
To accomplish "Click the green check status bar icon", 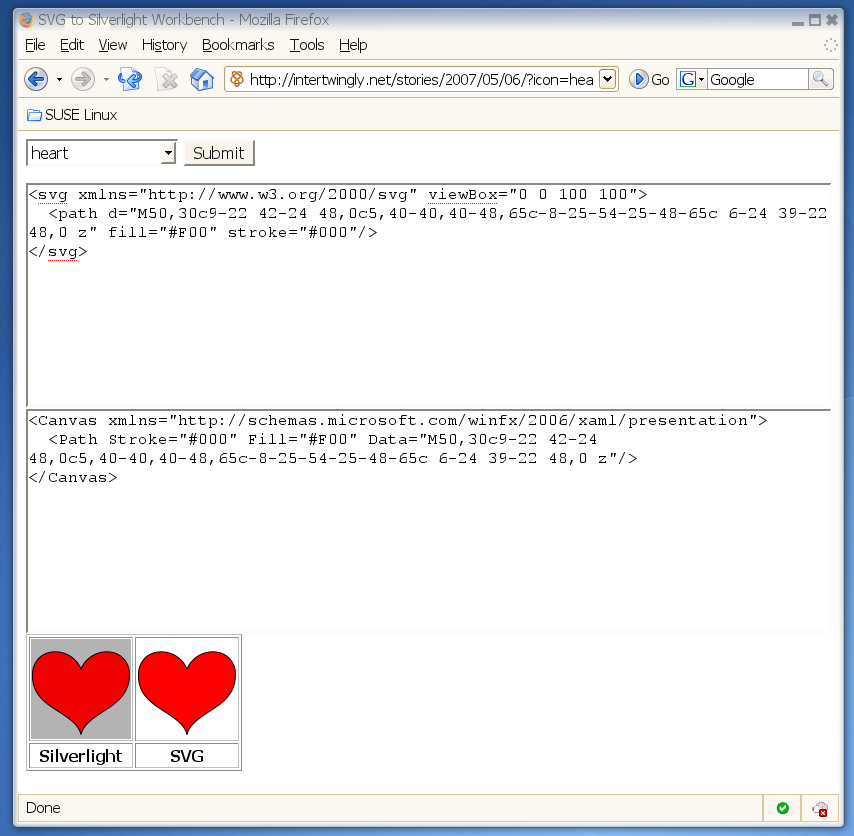I will tap(783, 808).
